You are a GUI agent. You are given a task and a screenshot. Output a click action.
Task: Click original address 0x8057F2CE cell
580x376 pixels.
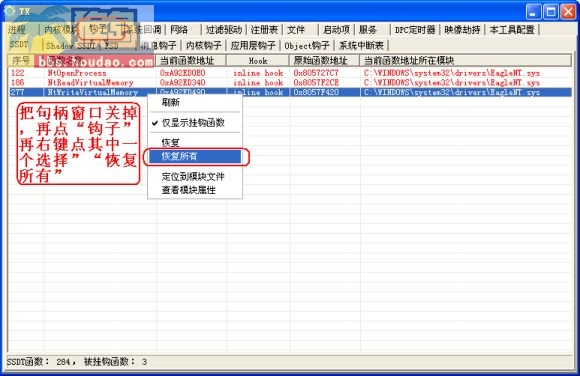316,83
